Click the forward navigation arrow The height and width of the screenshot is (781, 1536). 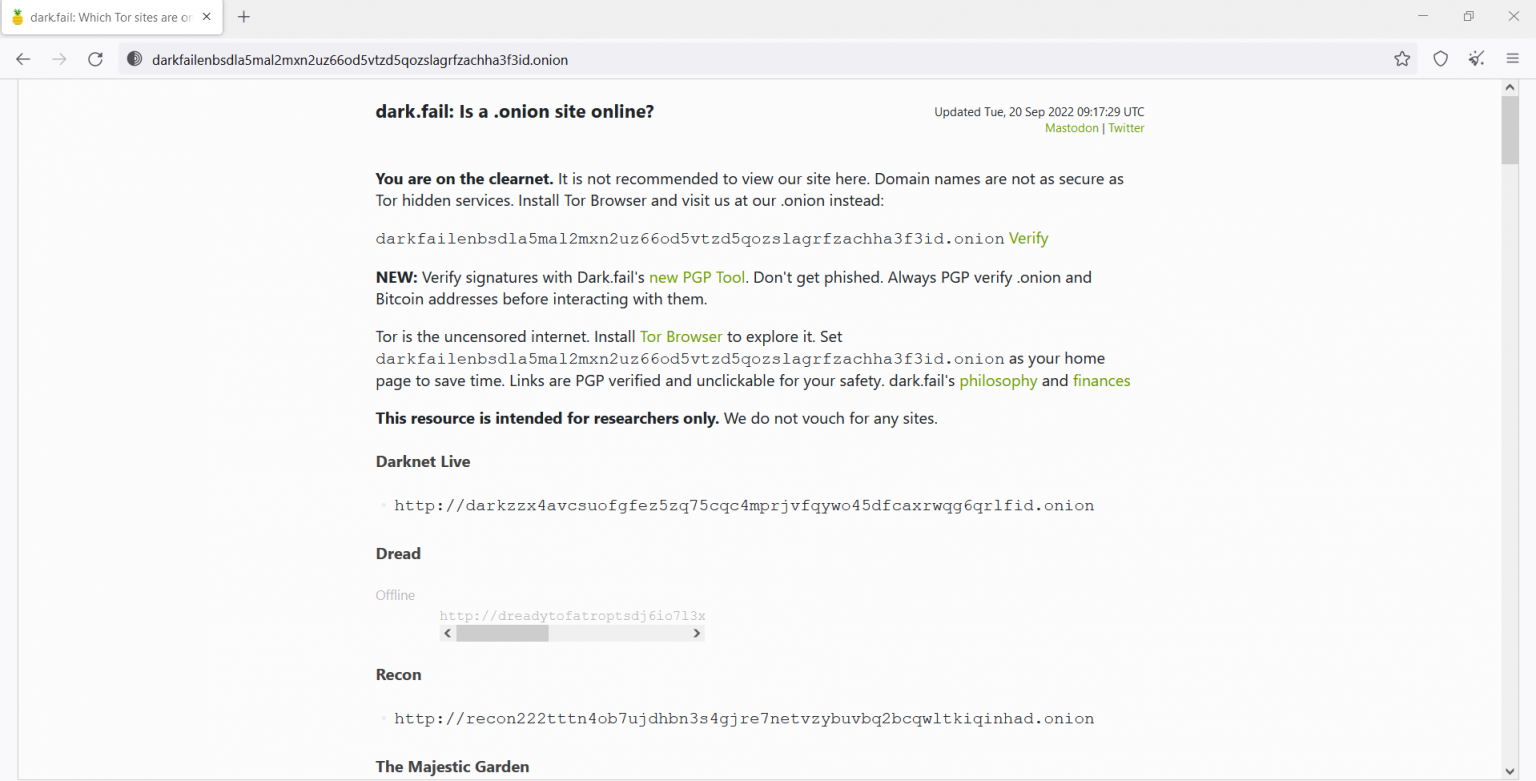click(58, 59)
